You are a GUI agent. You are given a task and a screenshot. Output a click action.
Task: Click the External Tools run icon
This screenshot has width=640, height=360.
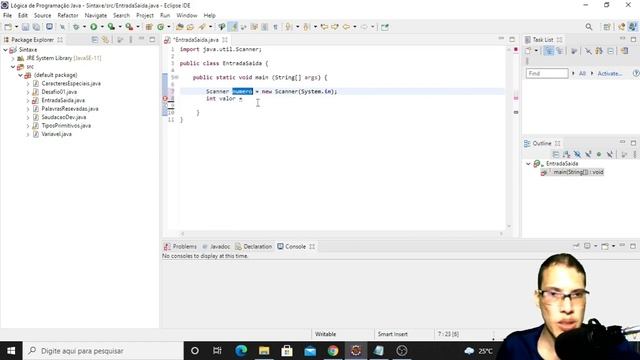129,27
